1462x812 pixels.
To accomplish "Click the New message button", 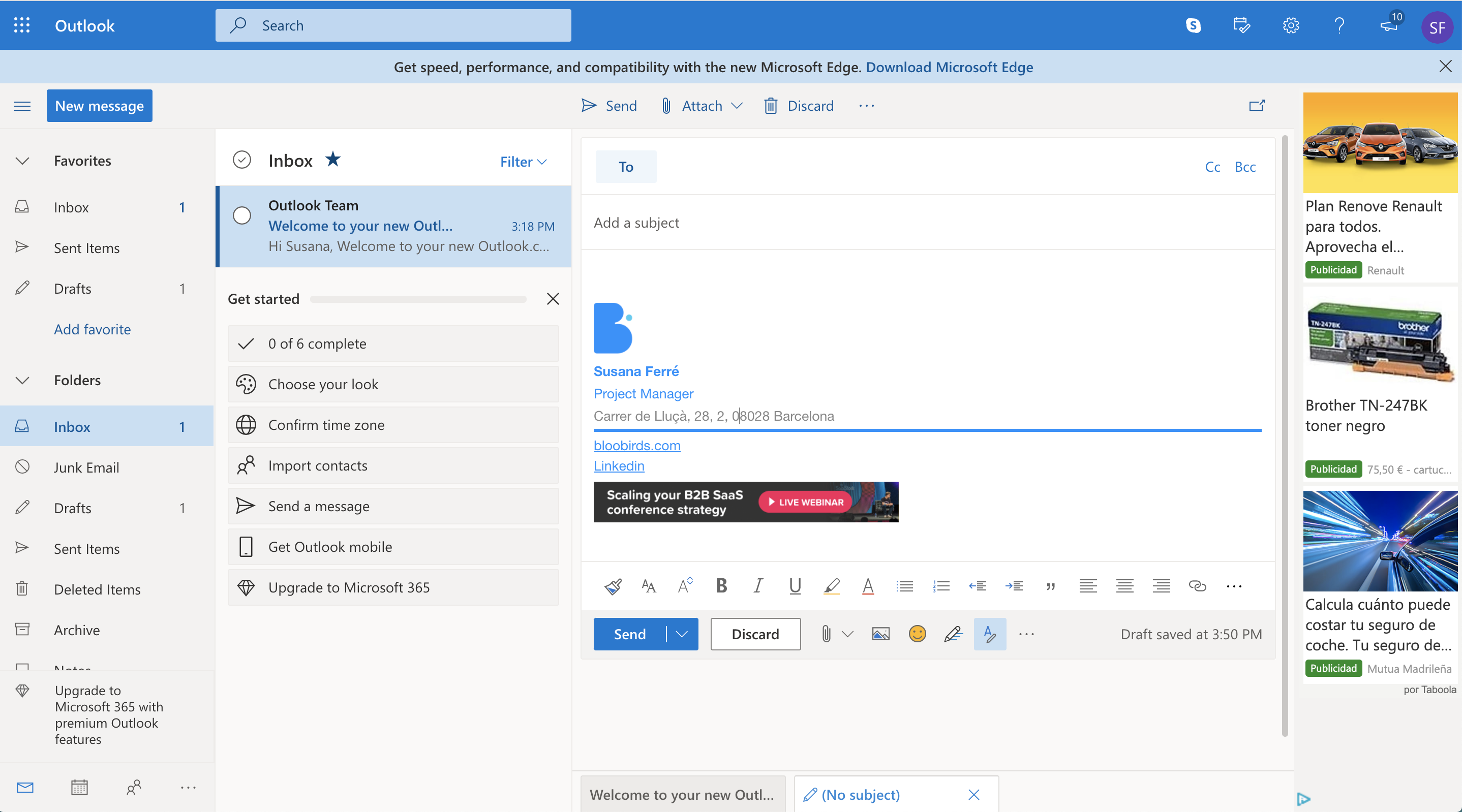I will 99,106.
